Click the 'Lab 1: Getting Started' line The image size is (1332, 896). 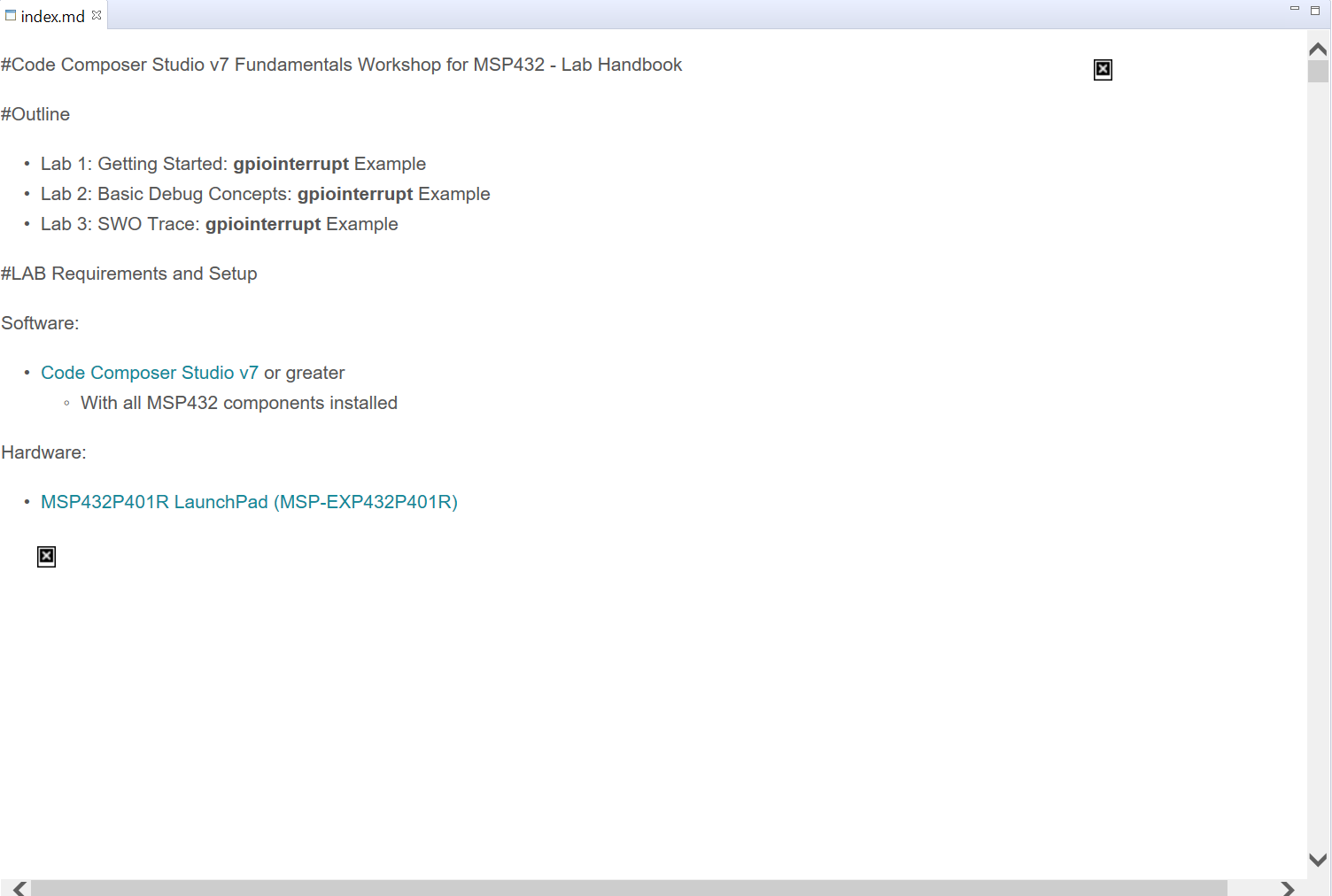tap(233, 164)
